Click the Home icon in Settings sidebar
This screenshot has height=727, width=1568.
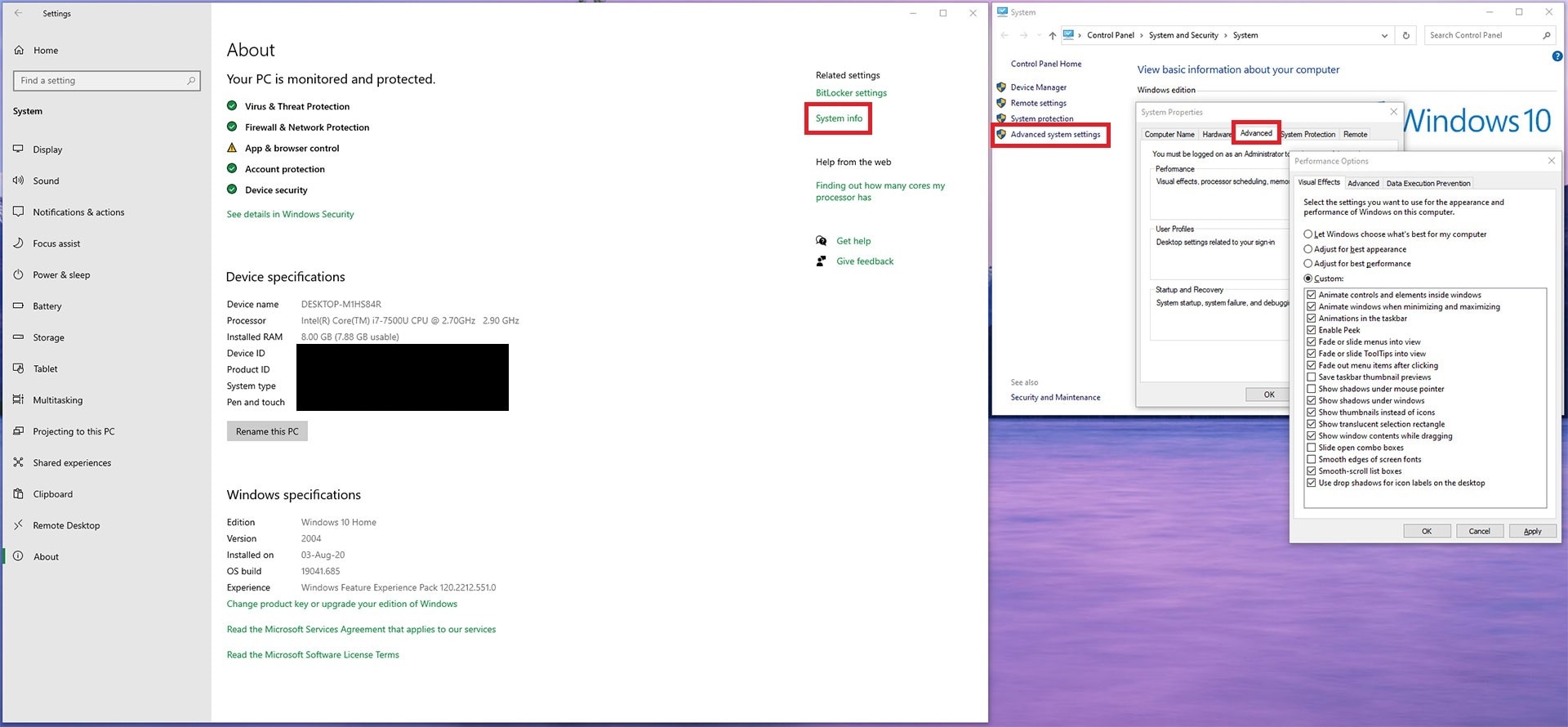click(19, 51)
